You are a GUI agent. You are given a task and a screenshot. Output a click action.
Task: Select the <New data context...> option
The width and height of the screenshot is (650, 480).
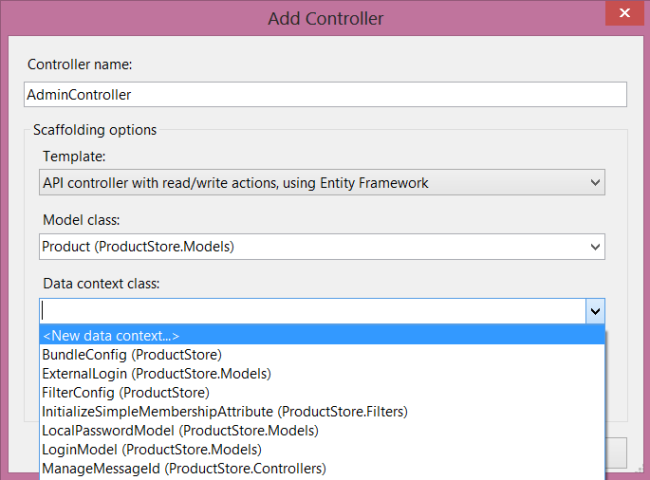tap(110, 336)
